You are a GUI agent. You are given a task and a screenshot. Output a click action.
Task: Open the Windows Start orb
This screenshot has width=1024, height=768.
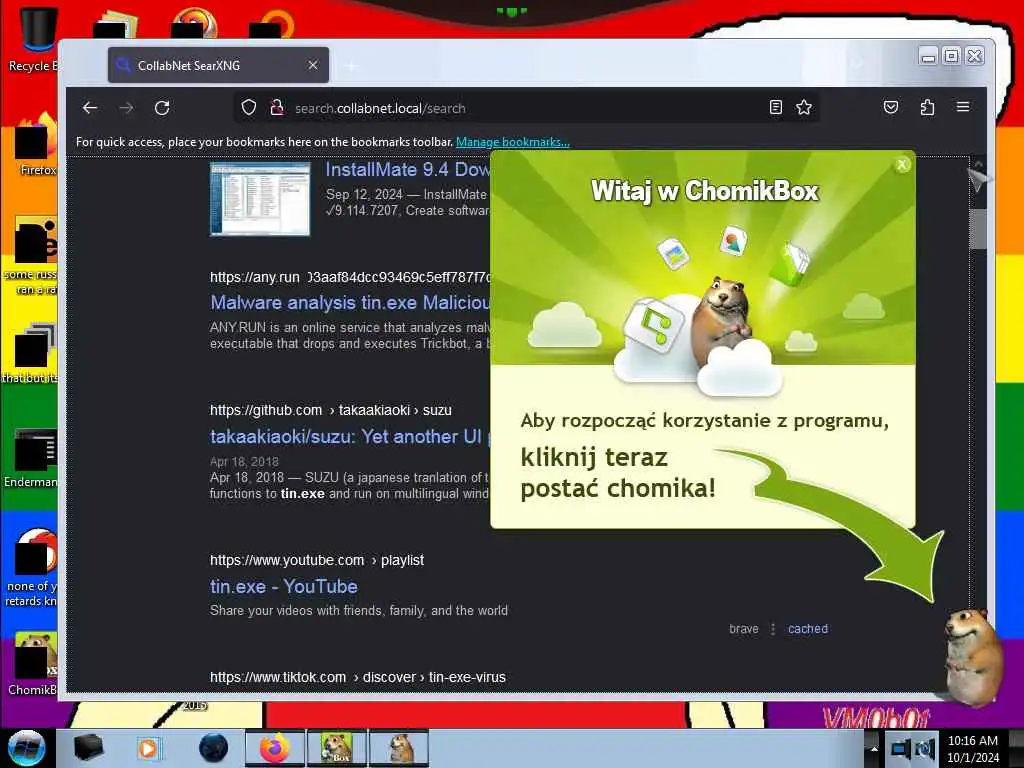[27, 748]
